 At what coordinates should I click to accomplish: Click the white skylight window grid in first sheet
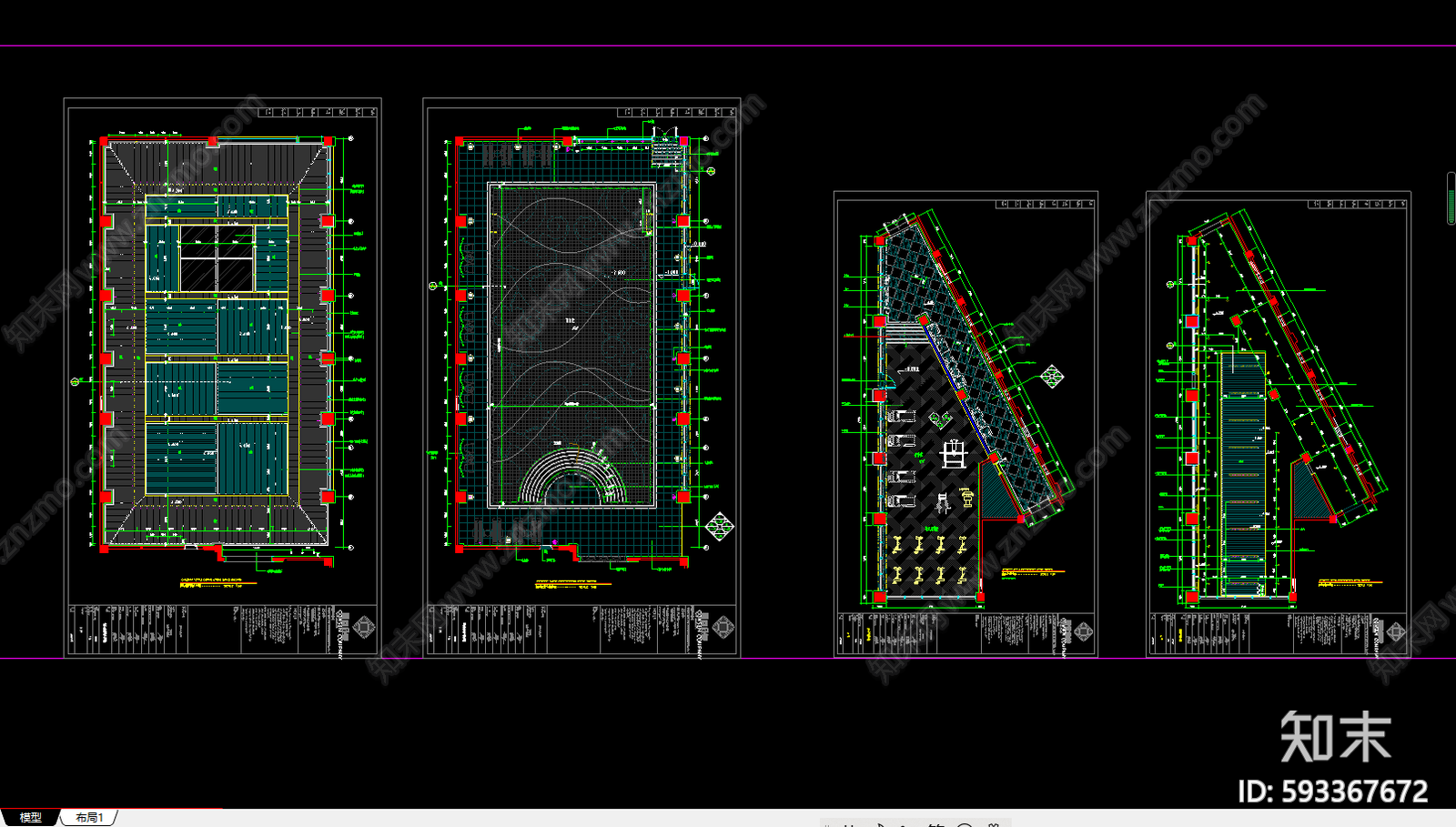point(217,258)
